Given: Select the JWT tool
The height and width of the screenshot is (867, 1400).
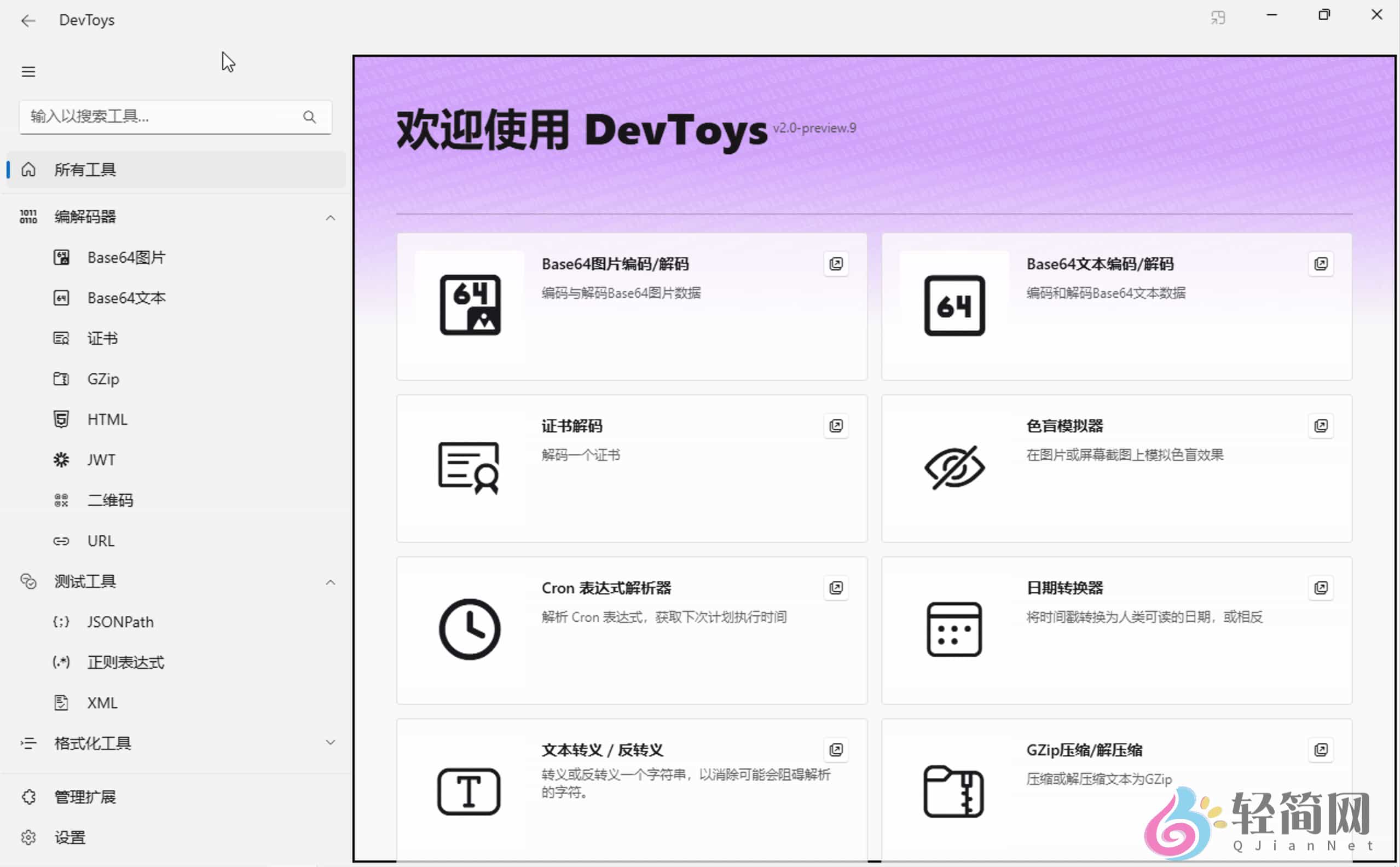Looking at the screenshot, I should tap(102, 459).
